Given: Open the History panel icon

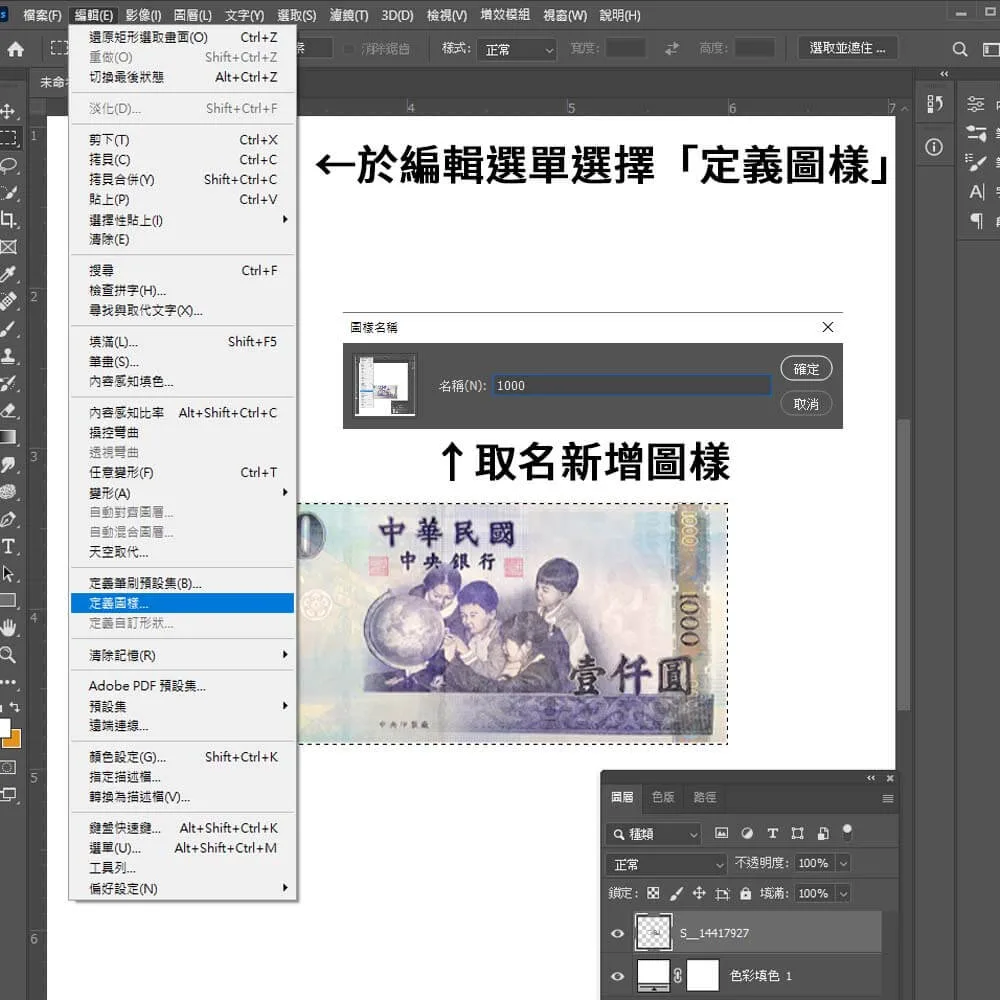Looking at the screenshot, I should (934, 103).
